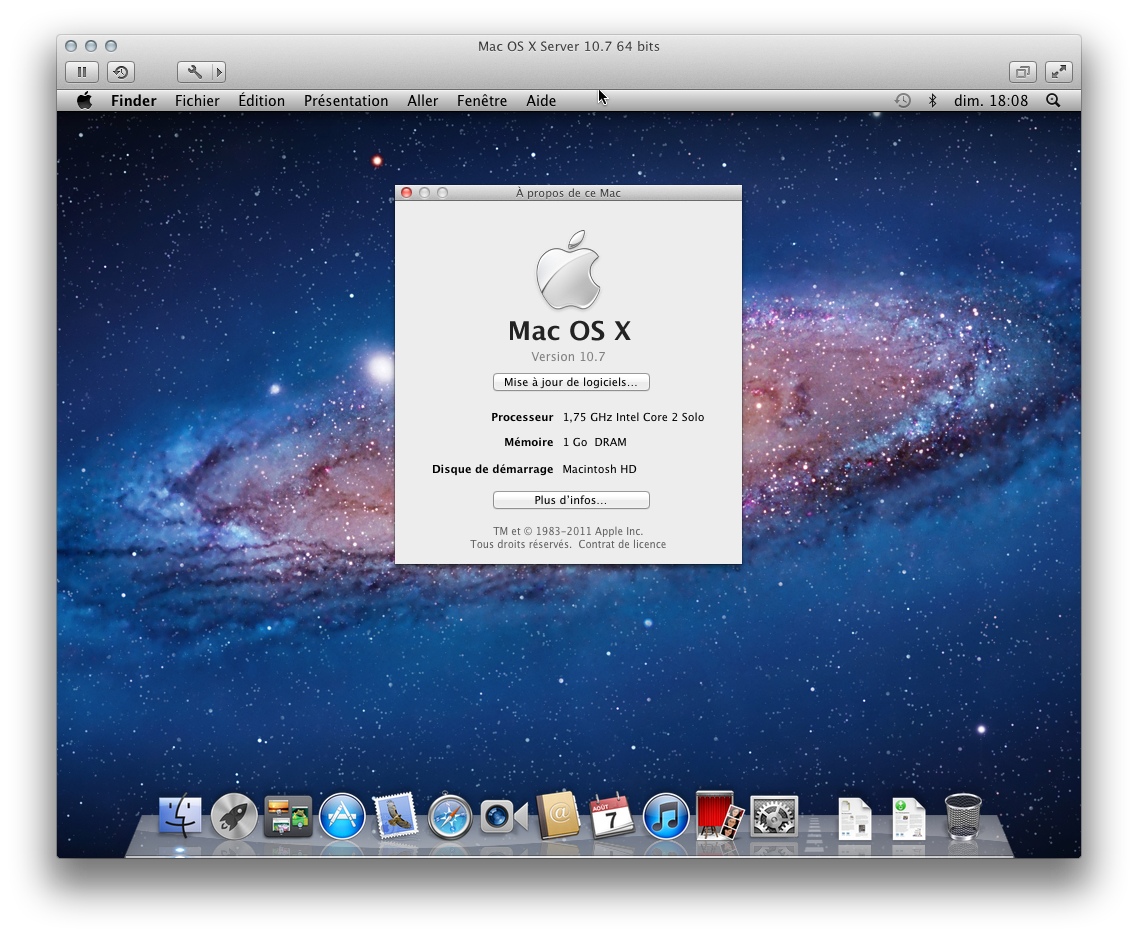Screen dimensions: 1138x937
Task: Click the Version 10.7 text
Action: 568,356
